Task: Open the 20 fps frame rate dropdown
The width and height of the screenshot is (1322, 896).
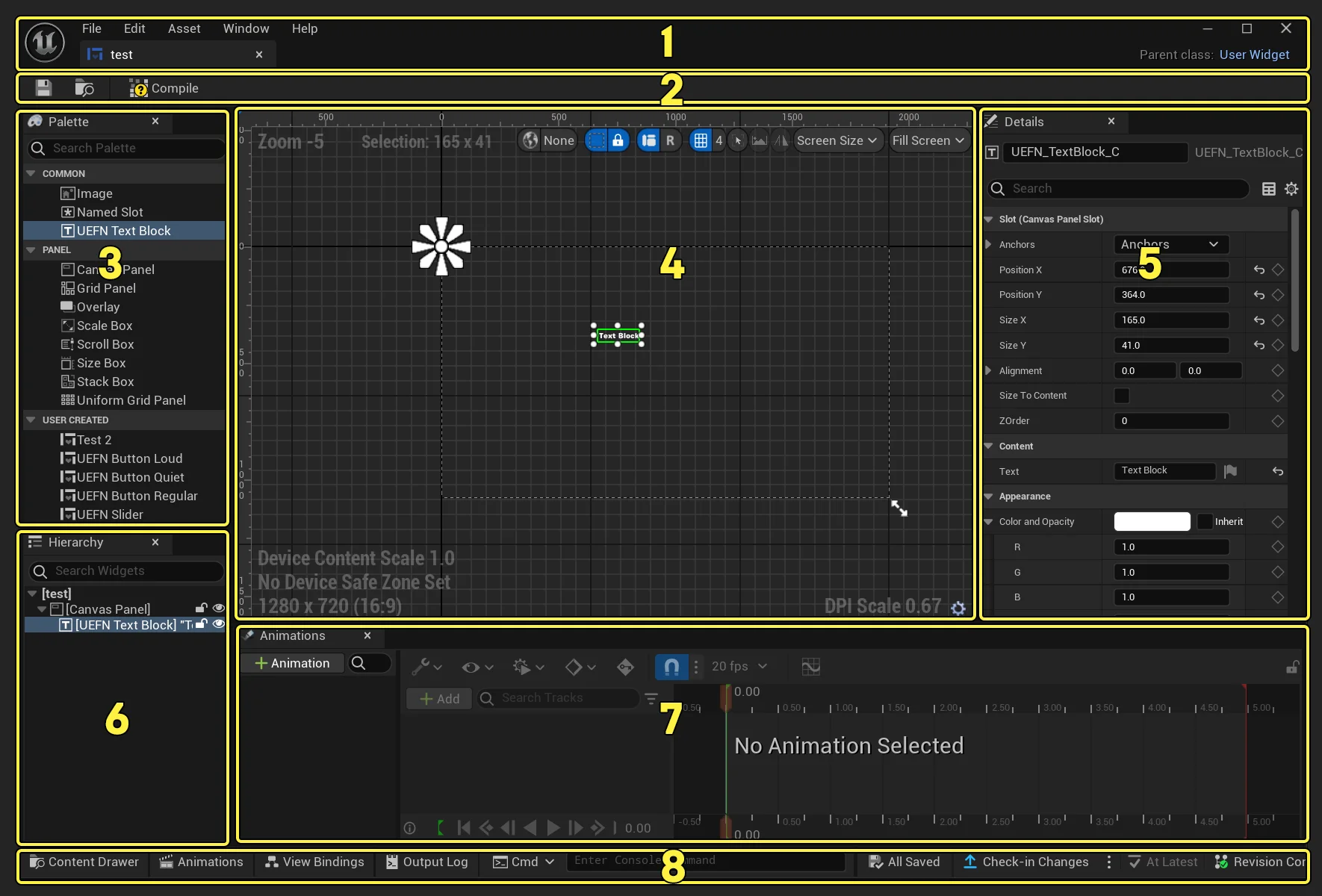Action: [x=739, y=666]
